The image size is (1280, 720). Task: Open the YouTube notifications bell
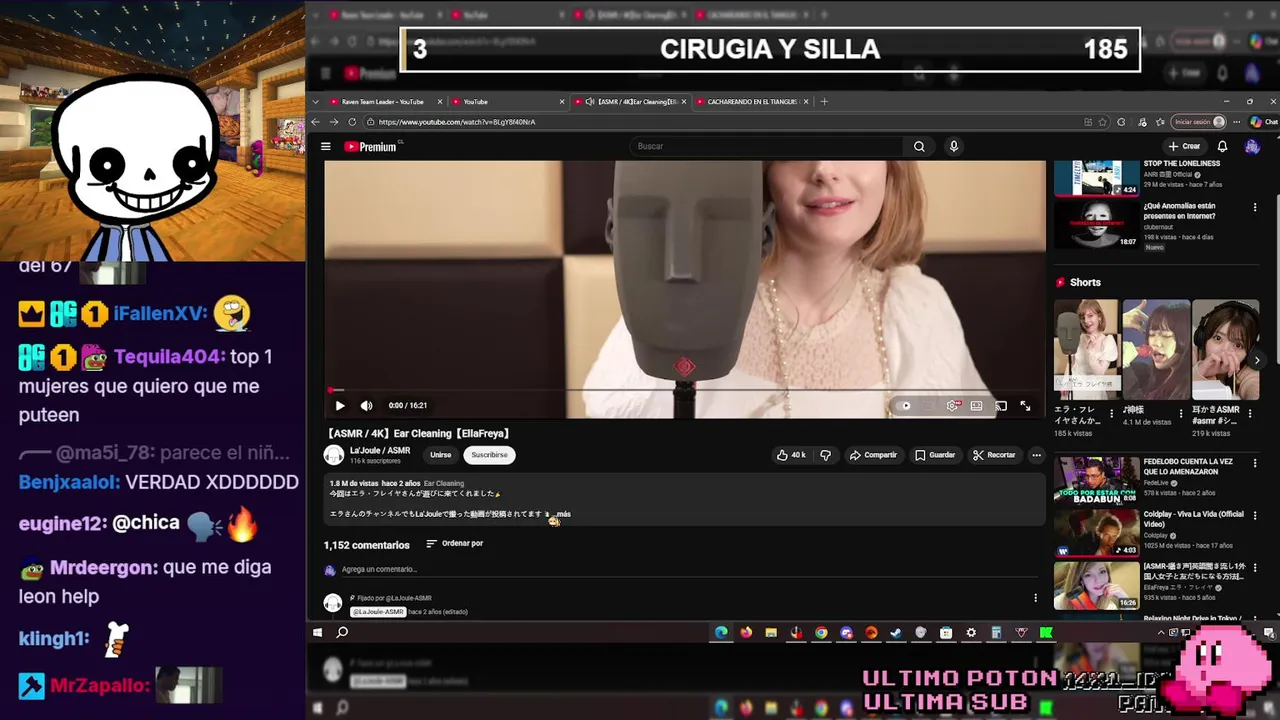coord(1222,146)
